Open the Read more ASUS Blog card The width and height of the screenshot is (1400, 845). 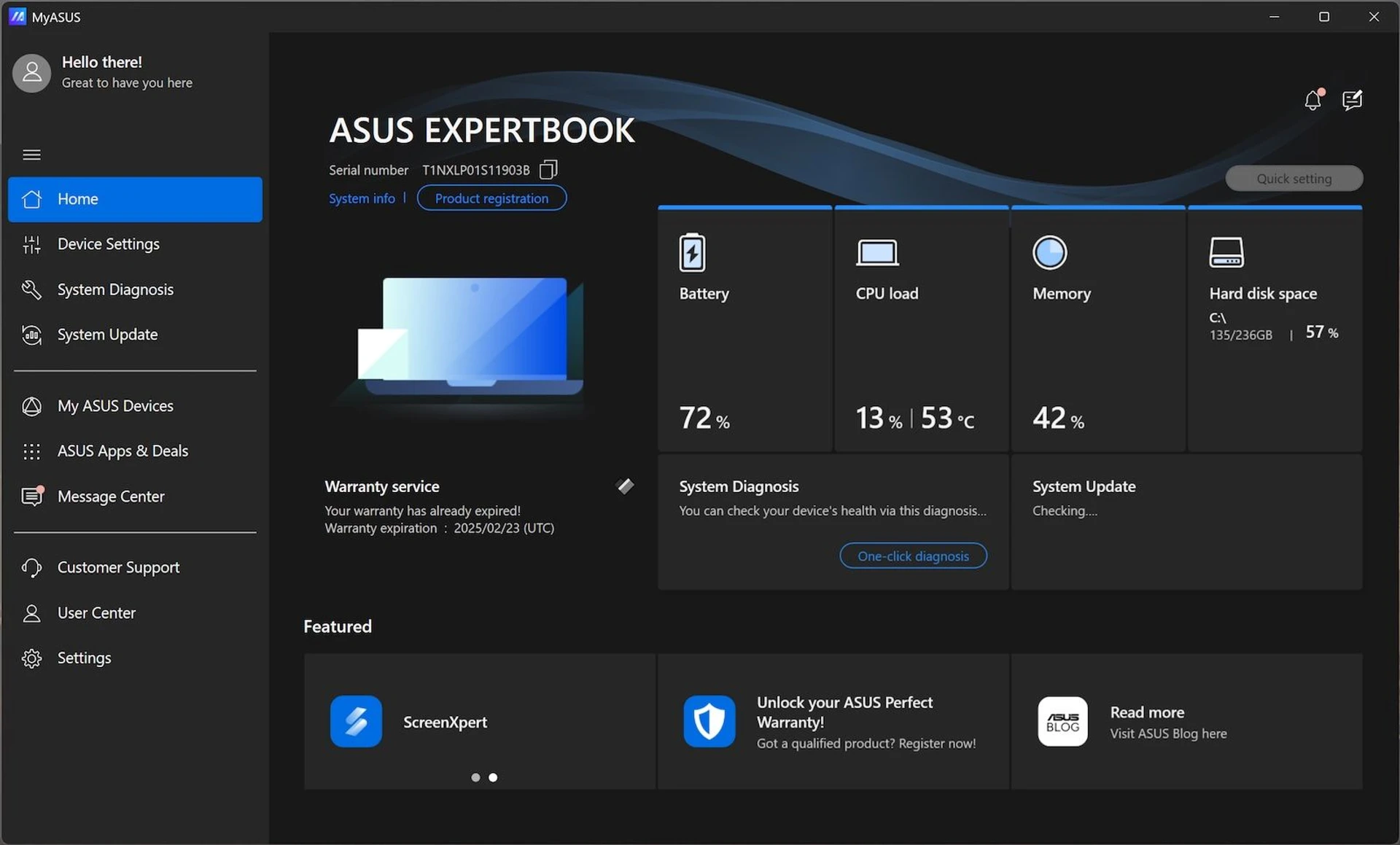[x=1186, y=721]
